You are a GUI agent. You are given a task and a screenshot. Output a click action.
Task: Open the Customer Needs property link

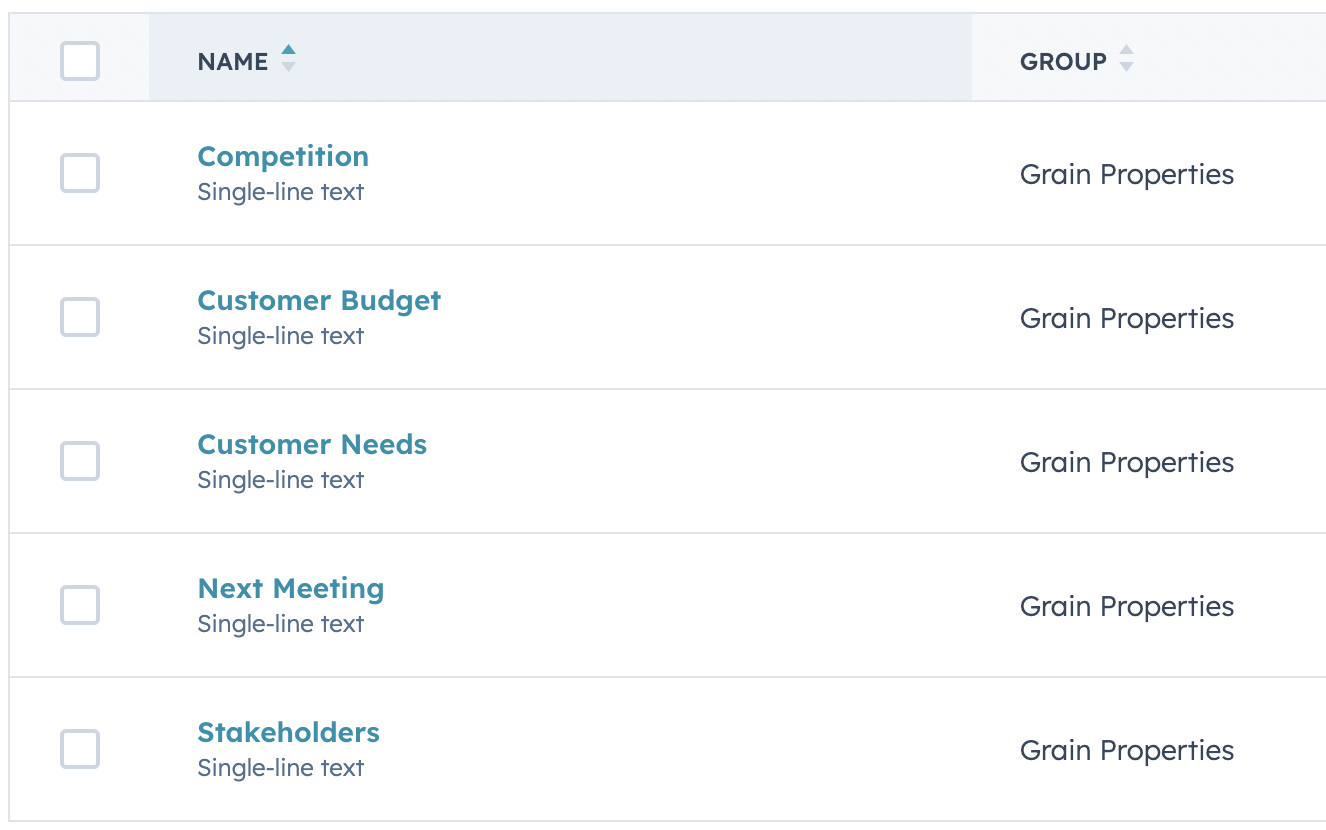point(312,444)
